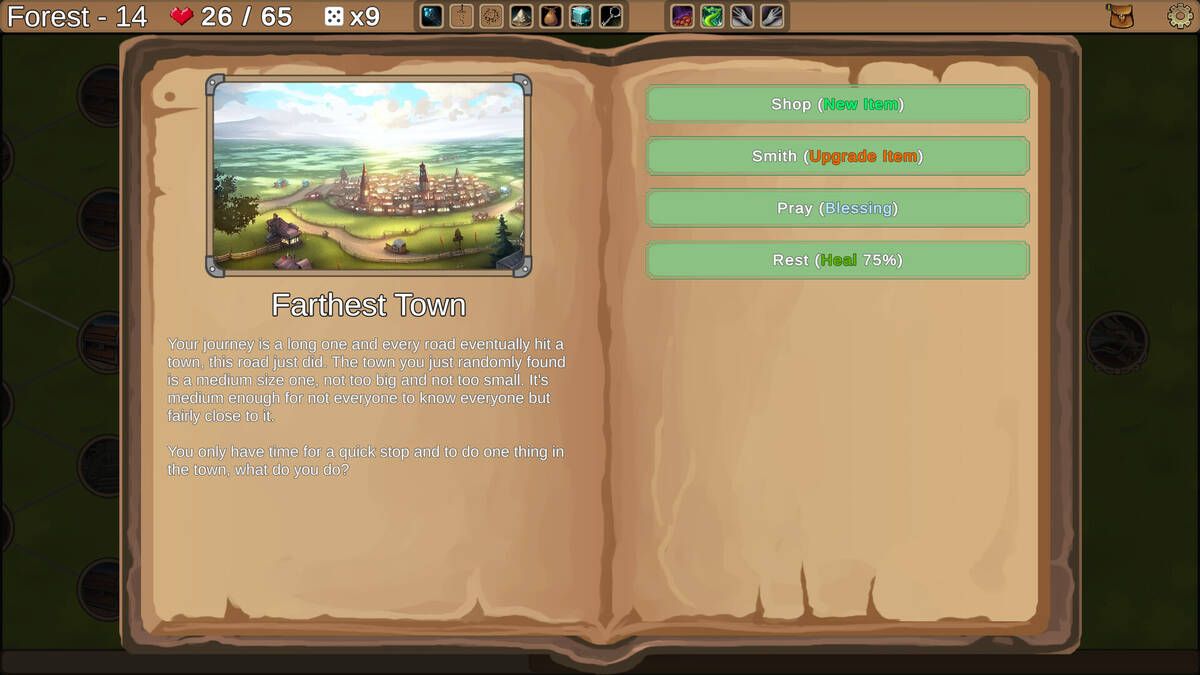Open the satchel inventory bag
Image resolution: width=1200 pixels, height=675 pixels.
[1120, 16]
